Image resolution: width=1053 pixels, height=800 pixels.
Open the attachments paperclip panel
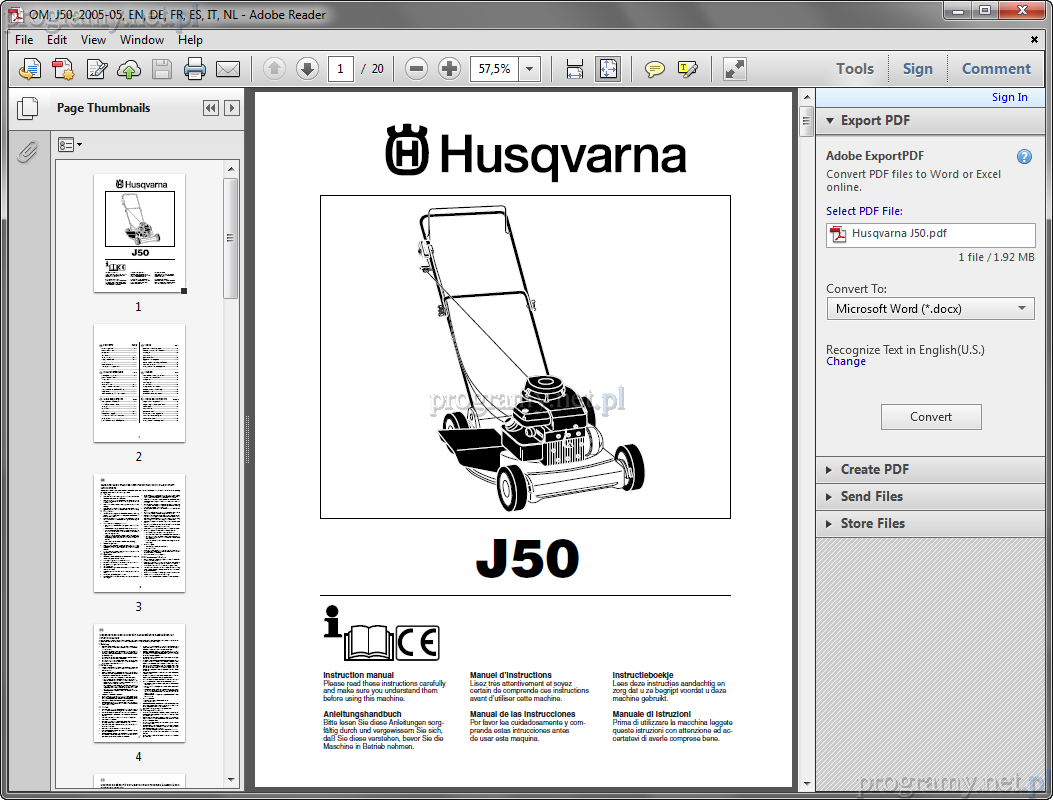pos(28,152)
